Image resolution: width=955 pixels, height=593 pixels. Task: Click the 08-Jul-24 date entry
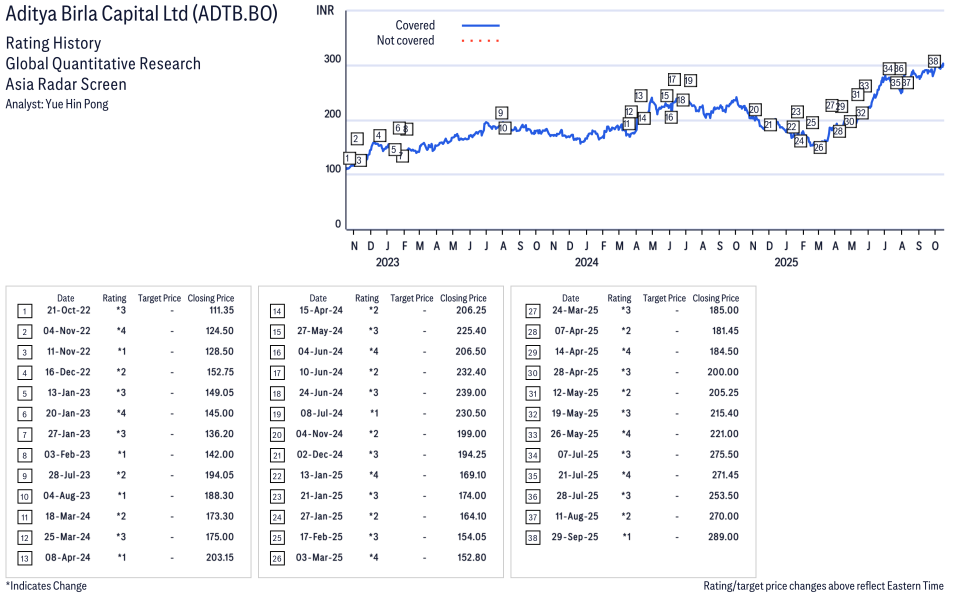pyautogui.click(x=317, y=412)
